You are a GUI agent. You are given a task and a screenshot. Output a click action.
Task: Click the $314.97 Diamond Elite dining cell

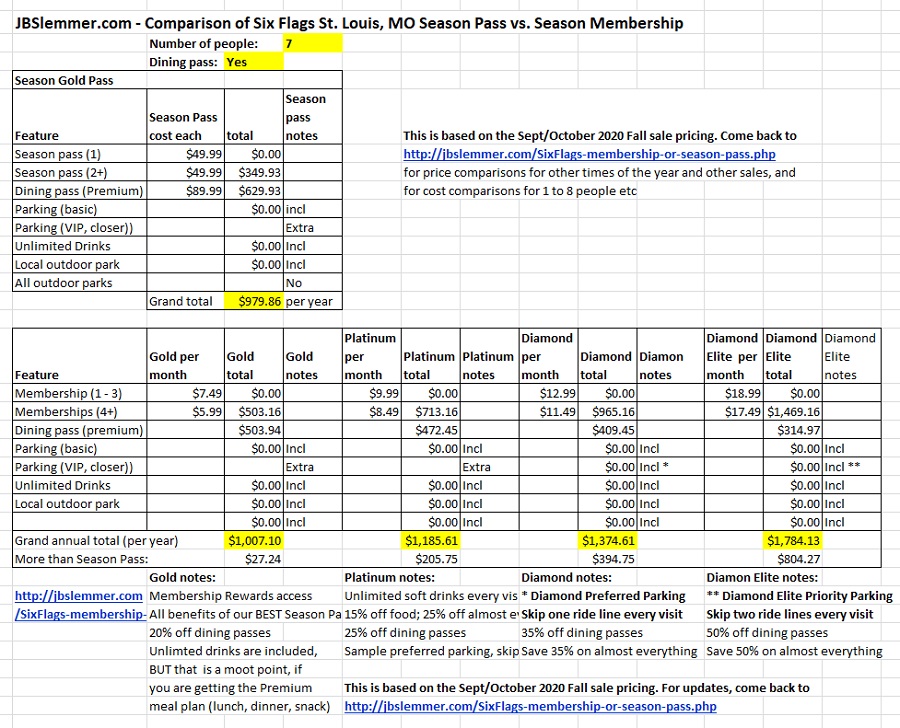pos(793,430)
